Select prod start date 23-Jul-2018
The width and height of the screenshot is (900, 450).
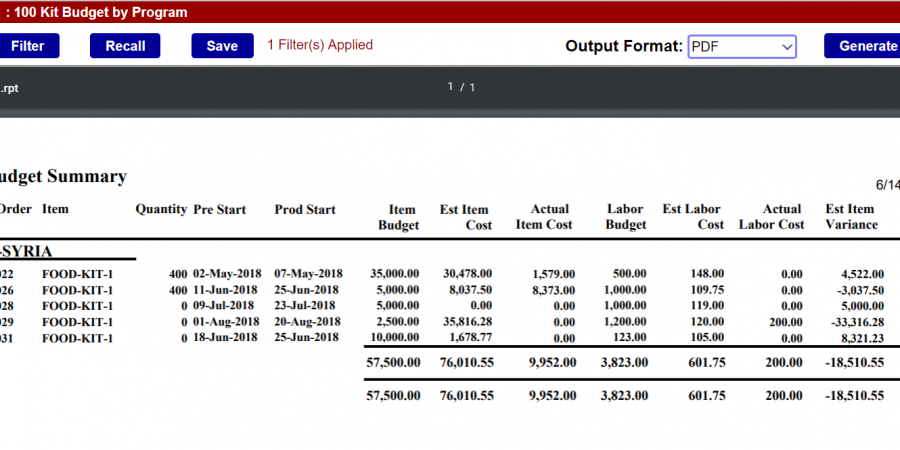305,305
